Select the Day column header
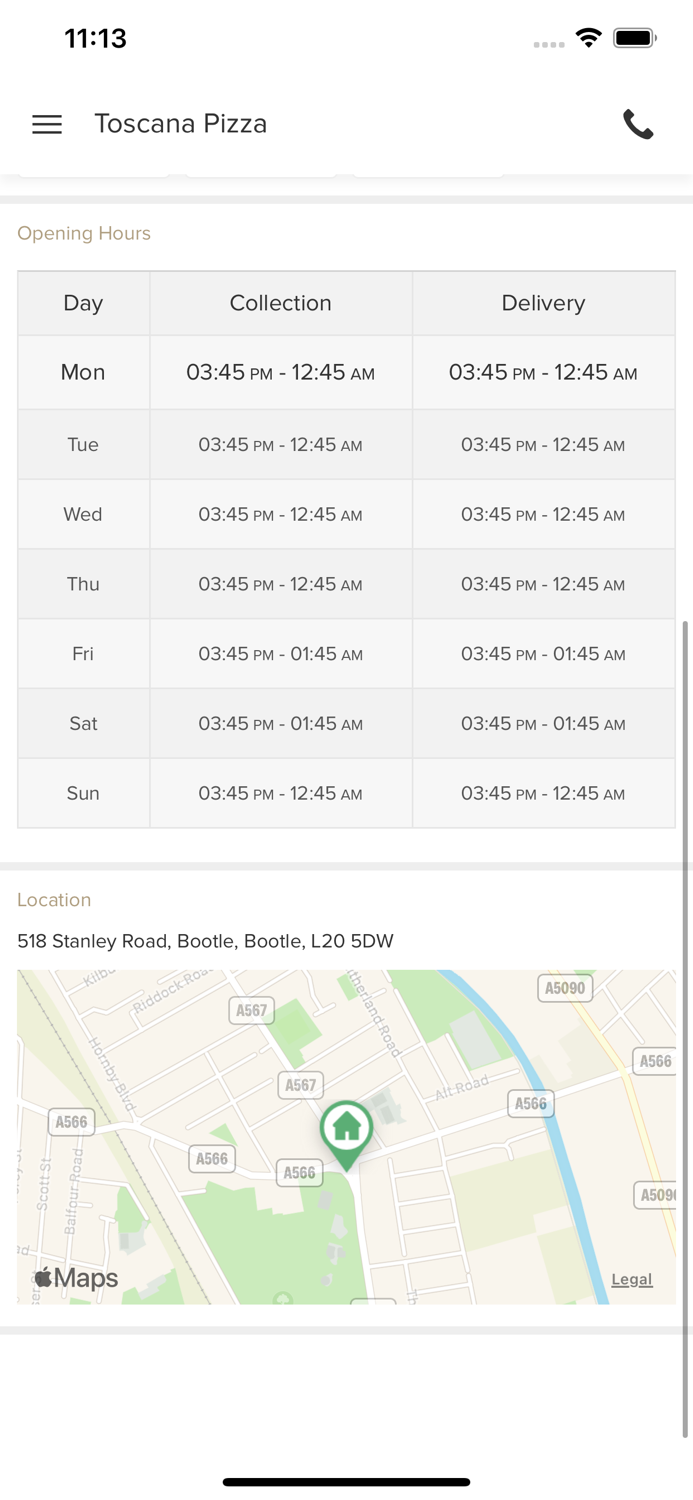Image resolution: width=693 pixels, height=1500 pixels. (83, 303)
